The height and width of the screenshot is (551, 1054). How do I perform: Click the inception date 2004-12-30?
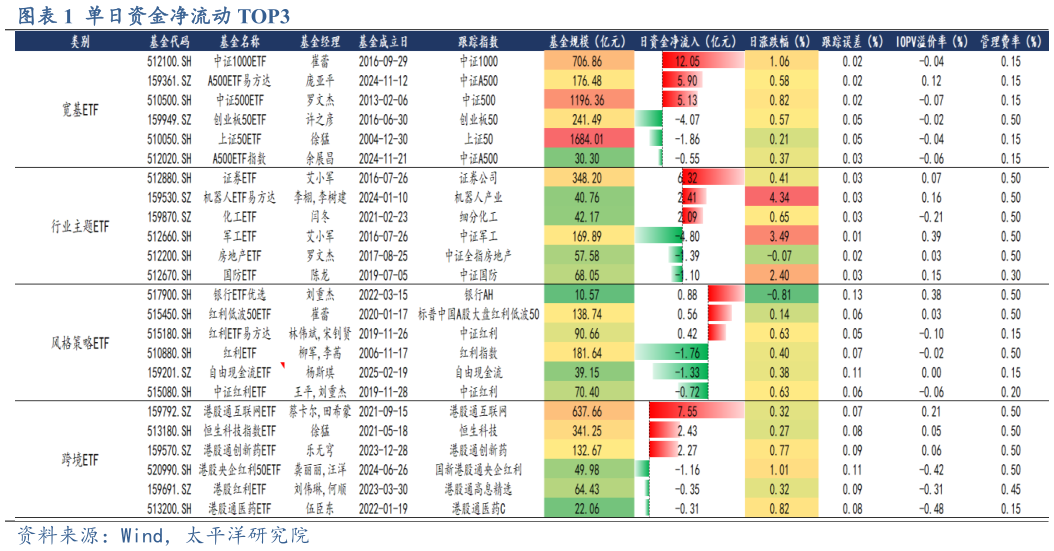383,139
